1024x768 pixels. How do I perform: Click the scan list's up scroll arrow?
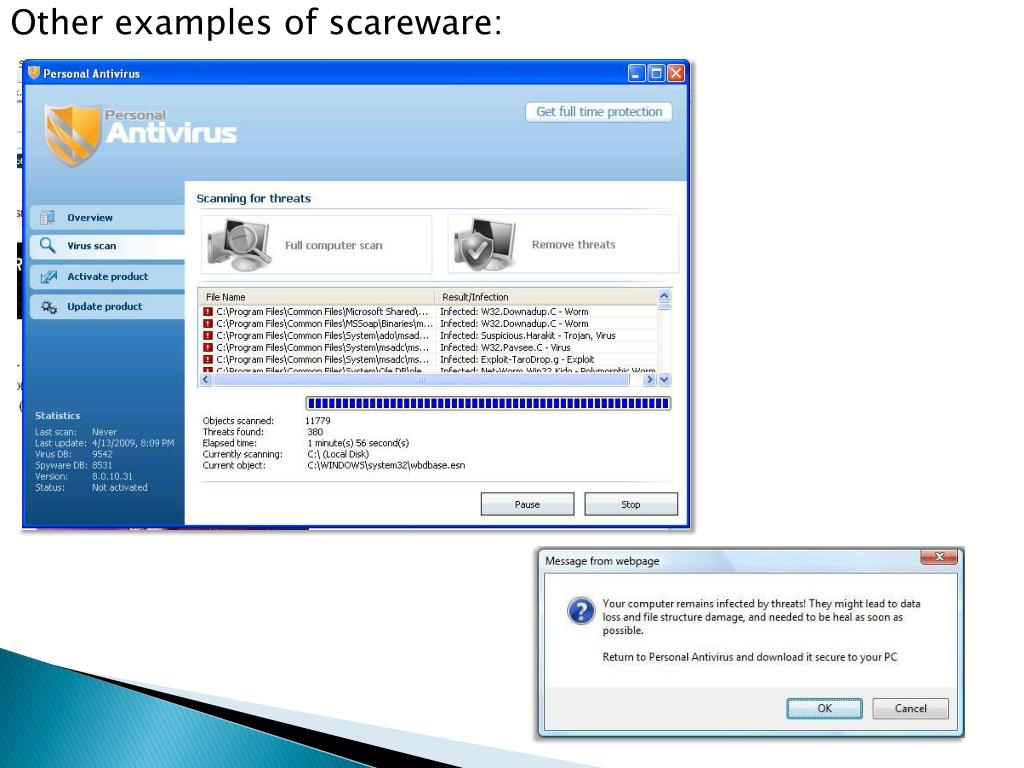pyautogui.click(x=664, y=296)
